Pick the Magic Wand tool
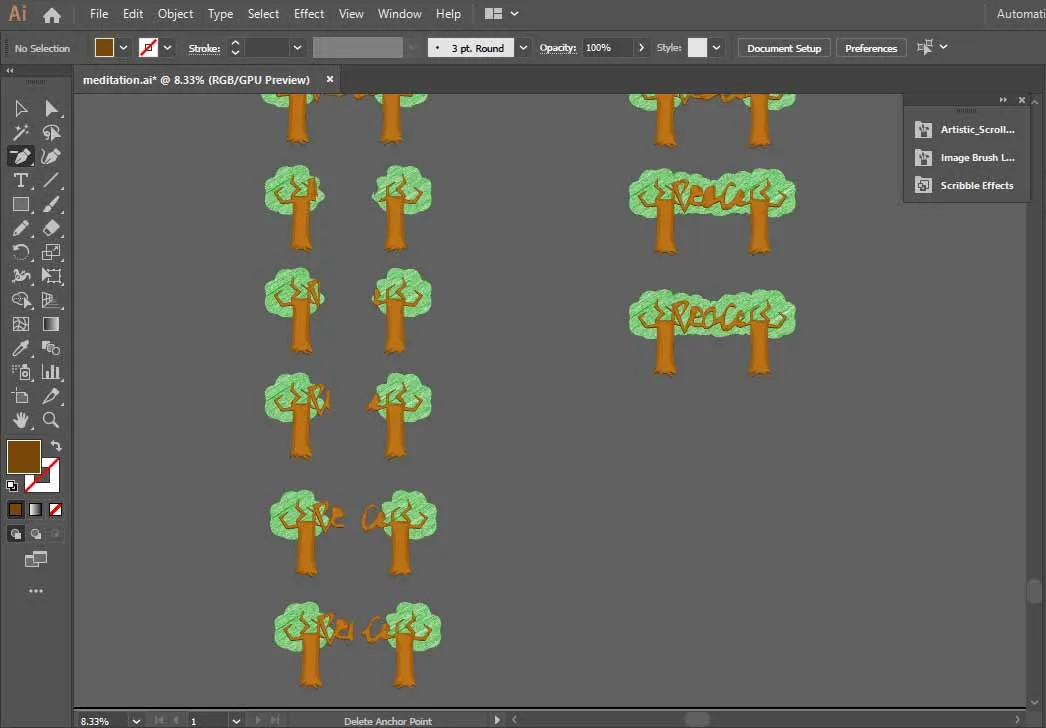The image size is (1046, 728). click(x=20, y=132)
